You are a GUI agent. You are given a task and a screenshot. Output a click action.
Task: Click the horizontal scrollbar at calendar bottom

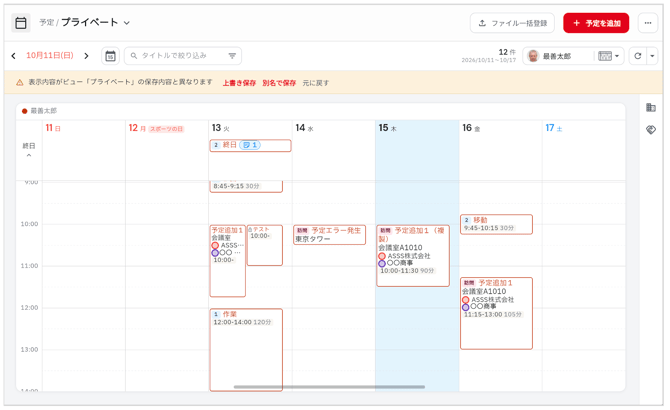[329, 387]
